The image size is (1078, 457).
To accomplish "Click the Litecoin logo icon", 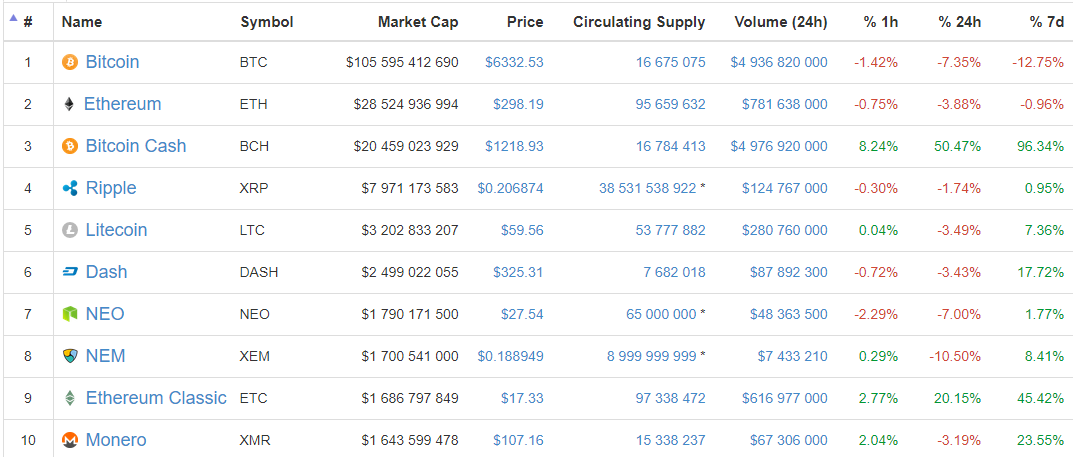I will pos(70,230).
